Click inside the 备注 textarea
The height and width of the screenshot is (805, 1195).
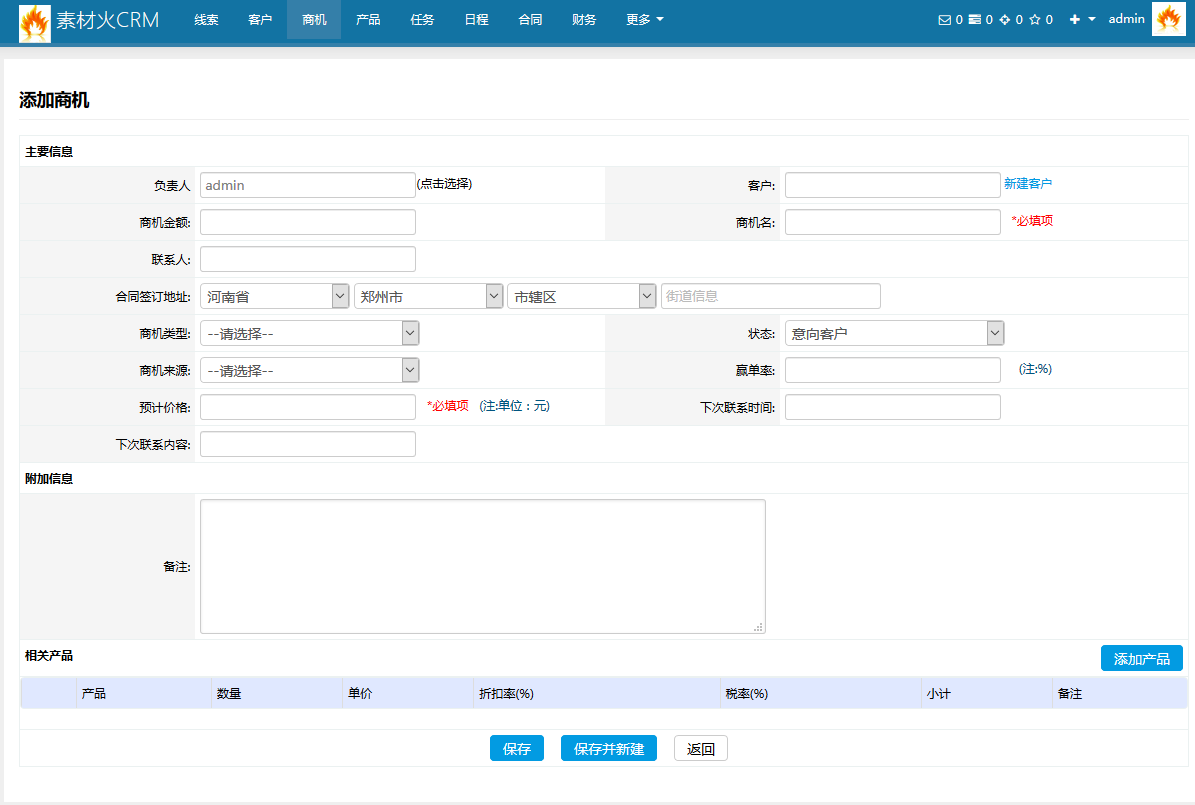[x=482, y=566]
